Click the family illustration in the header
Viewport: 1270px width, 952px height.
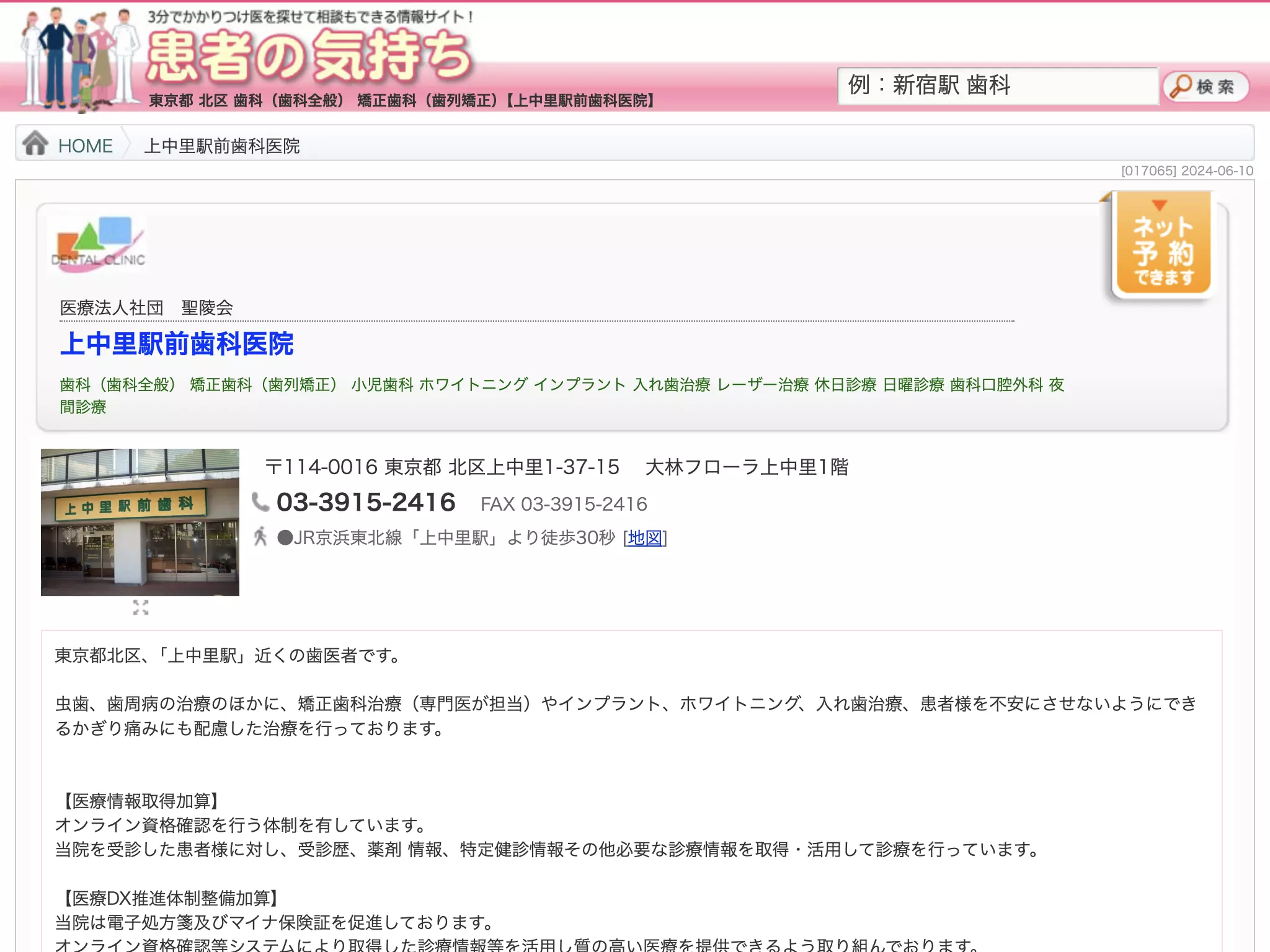coord(81,59)
